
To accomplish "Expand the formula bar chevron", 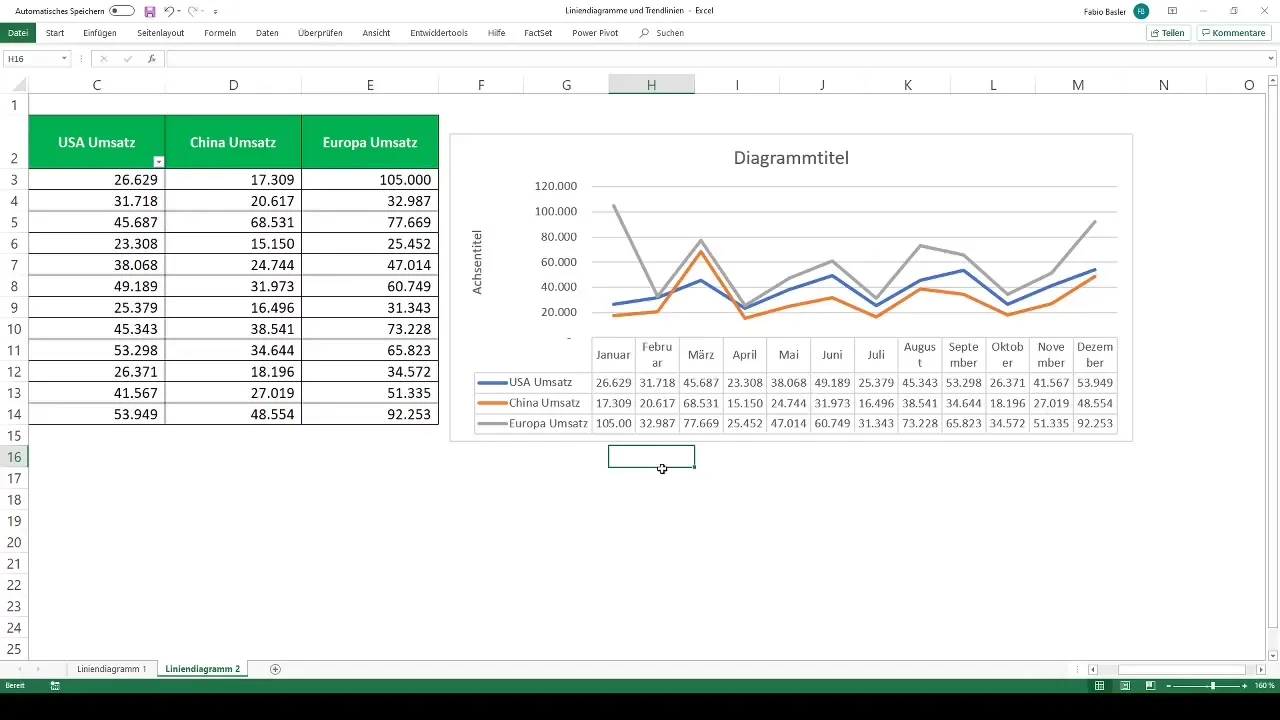I will (x=1272, y=59).
